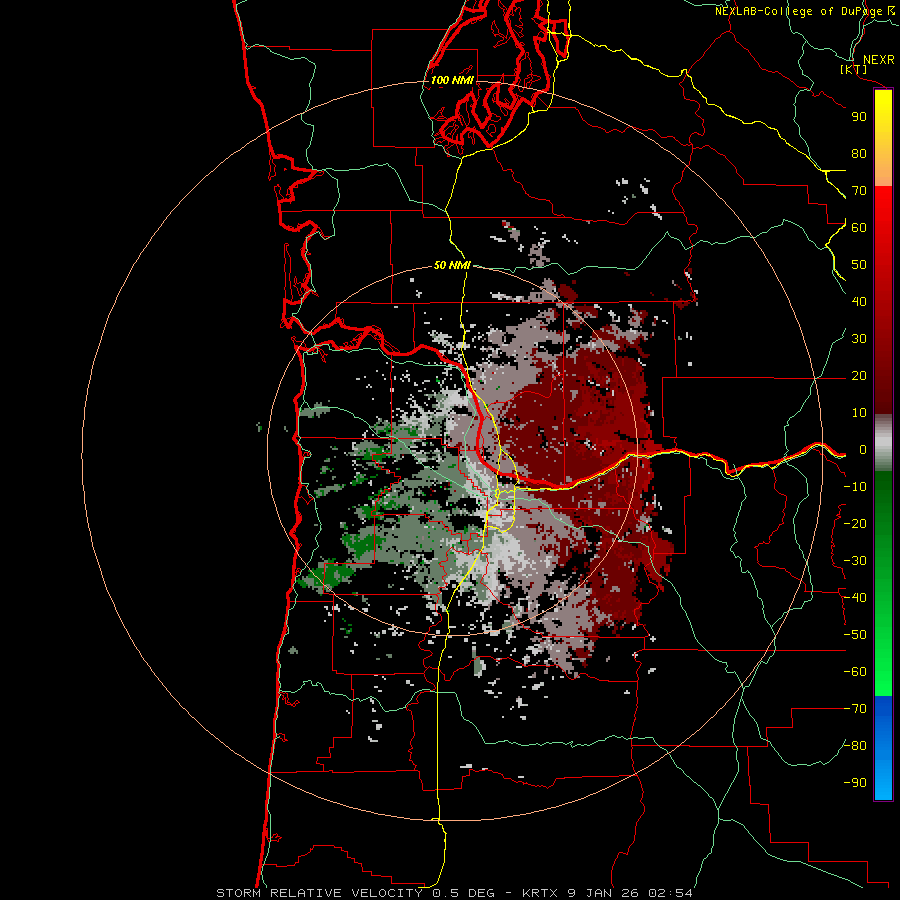Click the STORM RELATIVE VELOCITY product caption
This screenshot has height=900, width=900.
coord(454,893)
